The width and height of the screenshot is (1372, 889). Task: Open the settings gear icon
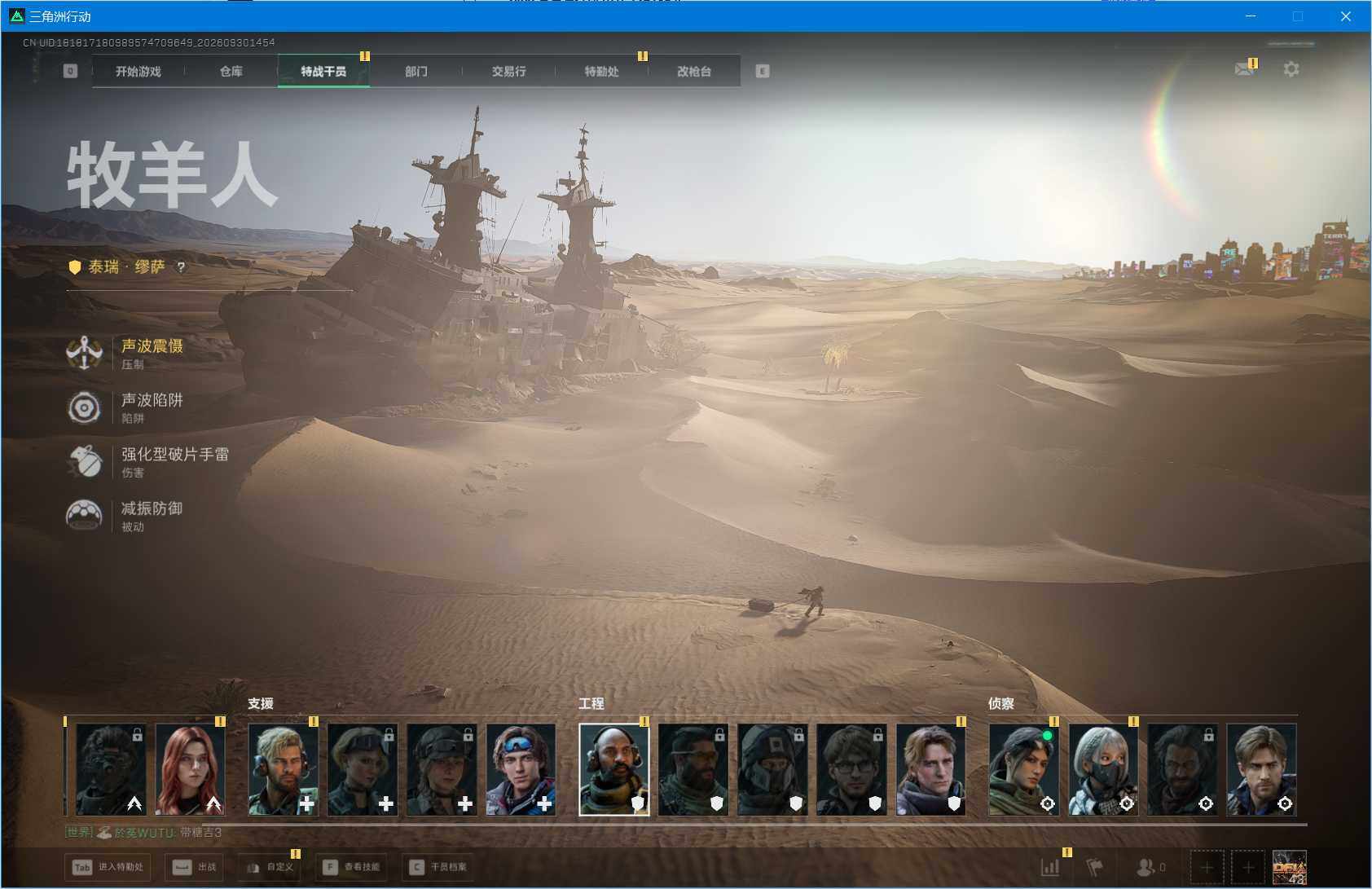[x=1291, y=69]
